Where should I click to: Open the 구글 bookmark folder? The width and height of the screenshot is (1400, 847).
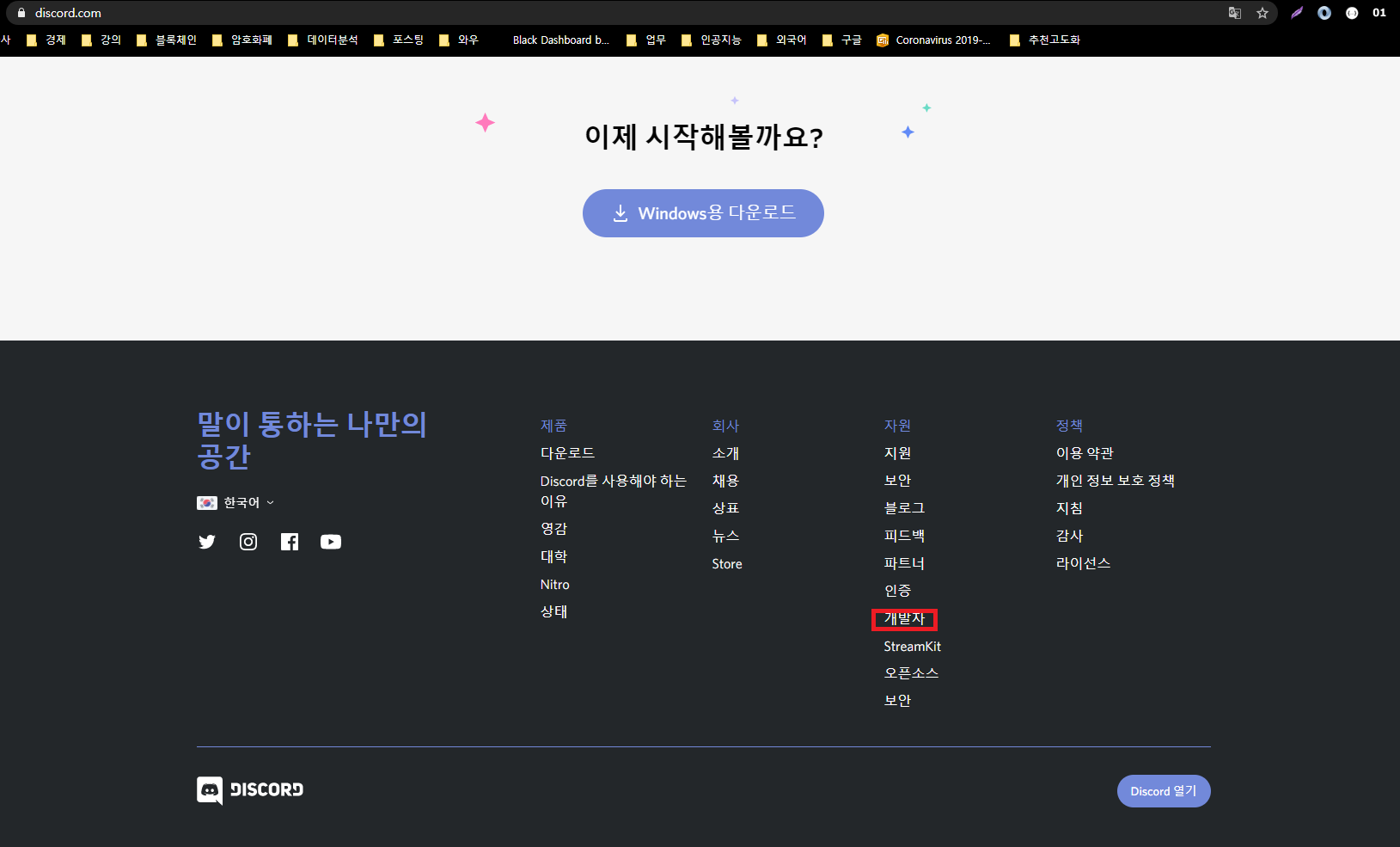tap(842, 40)
